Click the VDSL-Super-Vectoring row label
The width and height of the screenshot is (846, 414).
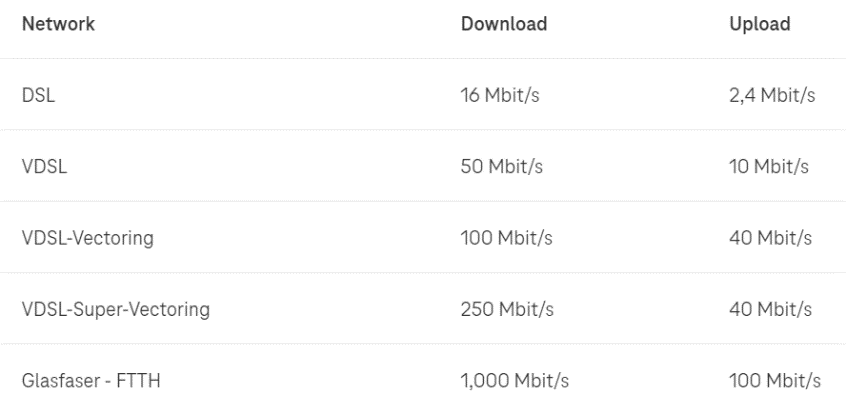point(115,309)
